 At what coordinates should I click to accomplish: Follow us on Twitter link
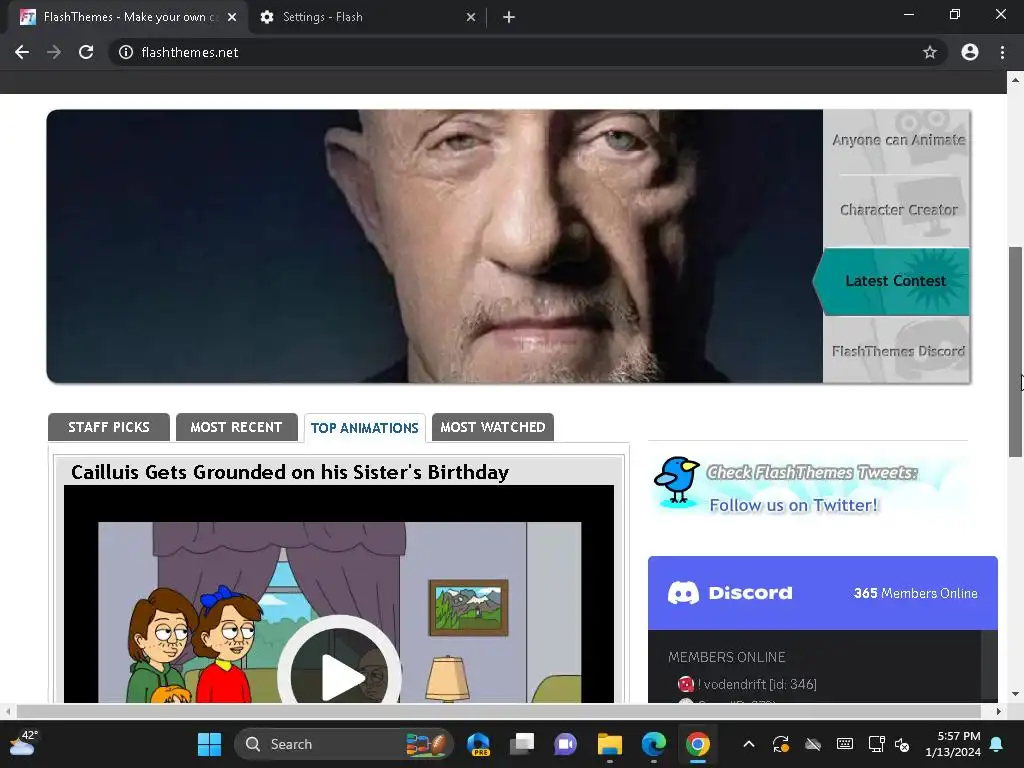(x=793, y=505)
